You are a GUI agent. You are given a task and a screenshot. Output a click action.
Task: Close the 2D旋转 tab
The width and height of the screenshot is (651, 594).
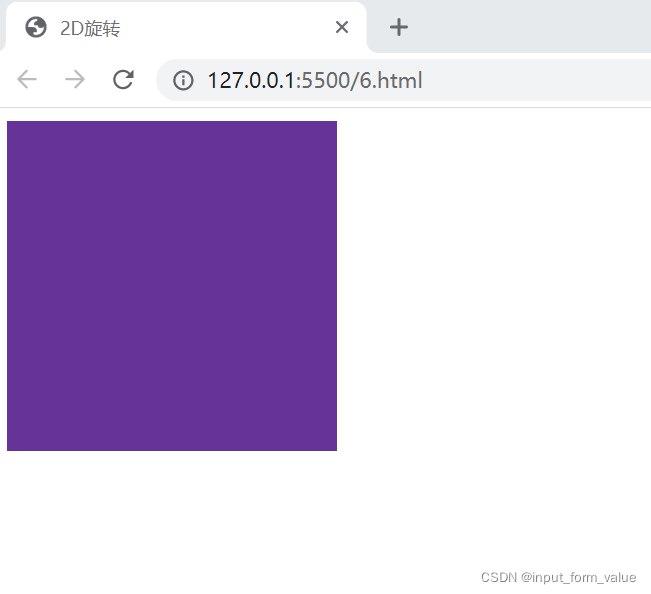click(x=342, y=27)
